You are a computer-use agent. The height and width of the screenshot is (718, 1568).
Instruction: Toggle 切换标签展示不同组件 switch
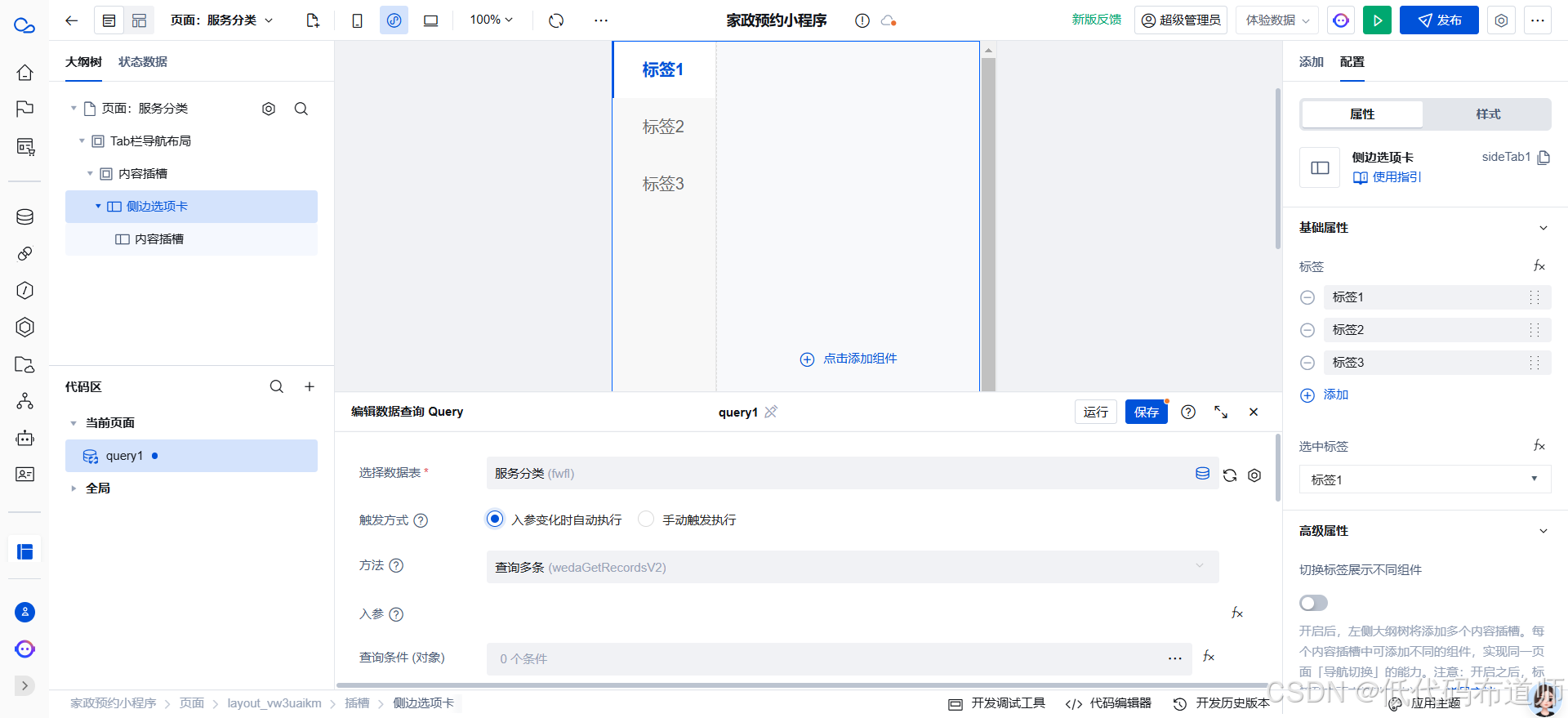click(1313, 603)
